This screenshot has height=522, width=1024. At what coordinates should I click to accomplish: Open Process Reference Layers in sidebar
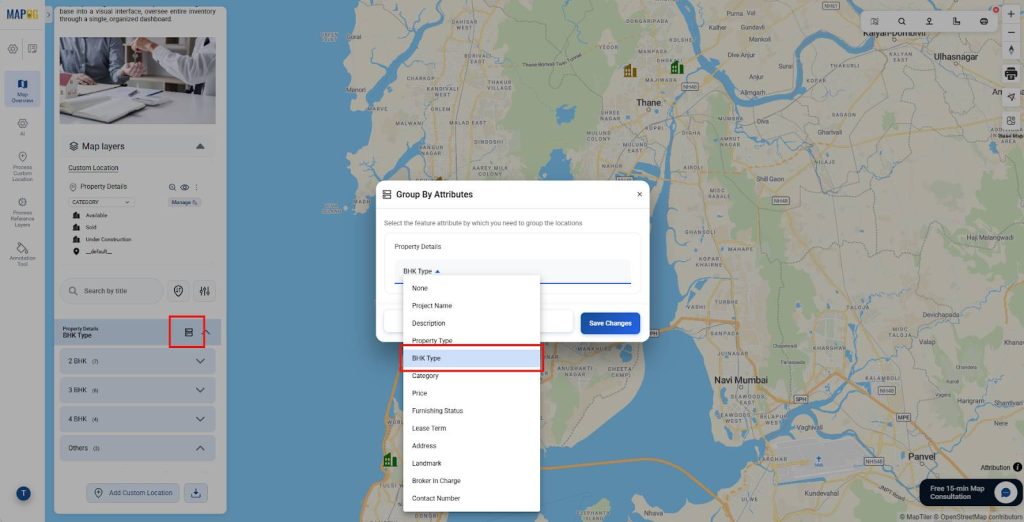click(x=22, y=213)
